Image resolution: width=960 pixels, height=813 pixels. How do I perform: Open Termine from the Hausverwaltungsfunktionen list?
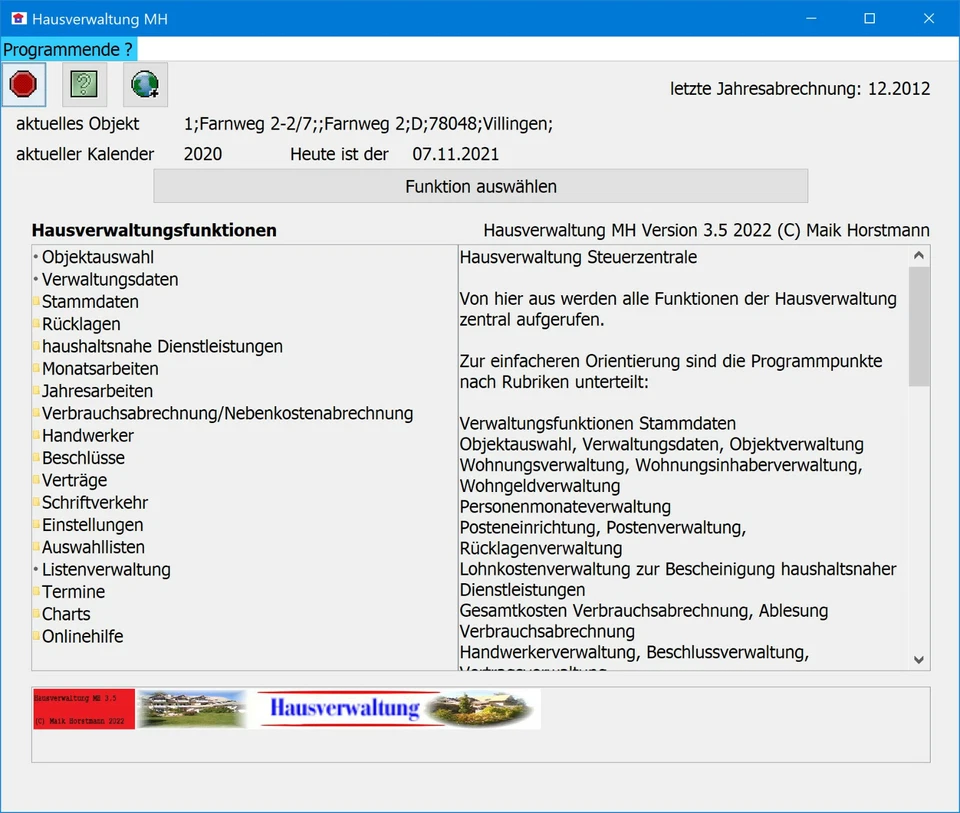click(72, 592)
